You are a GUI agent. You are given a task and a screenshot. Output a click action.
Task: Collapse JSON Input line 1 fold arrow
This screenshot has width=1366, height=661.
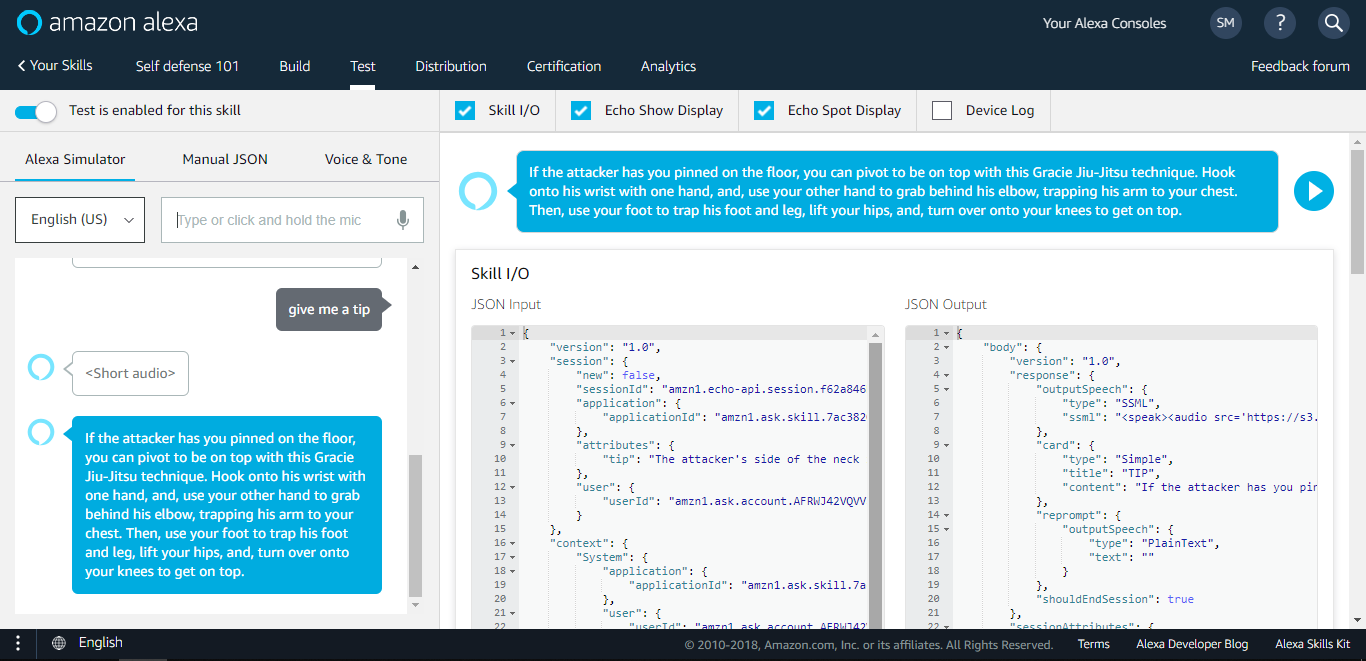pos(512,333)
